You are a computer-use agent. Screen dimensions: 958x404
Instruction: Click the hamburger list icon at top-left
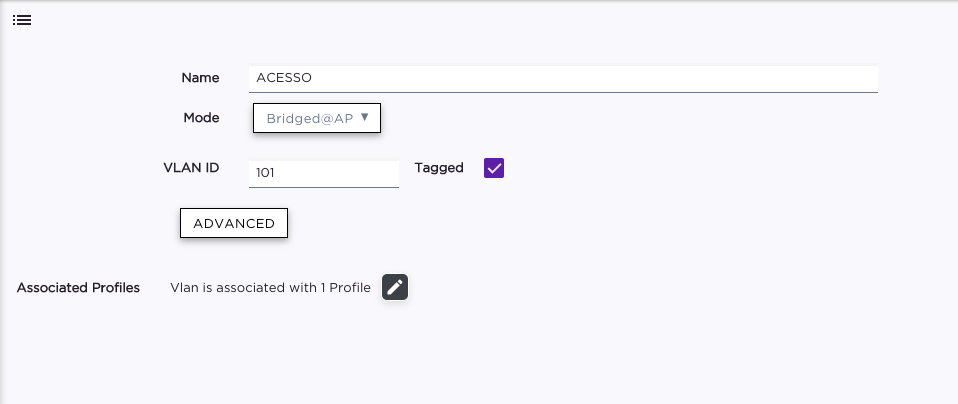pos(22,20)
